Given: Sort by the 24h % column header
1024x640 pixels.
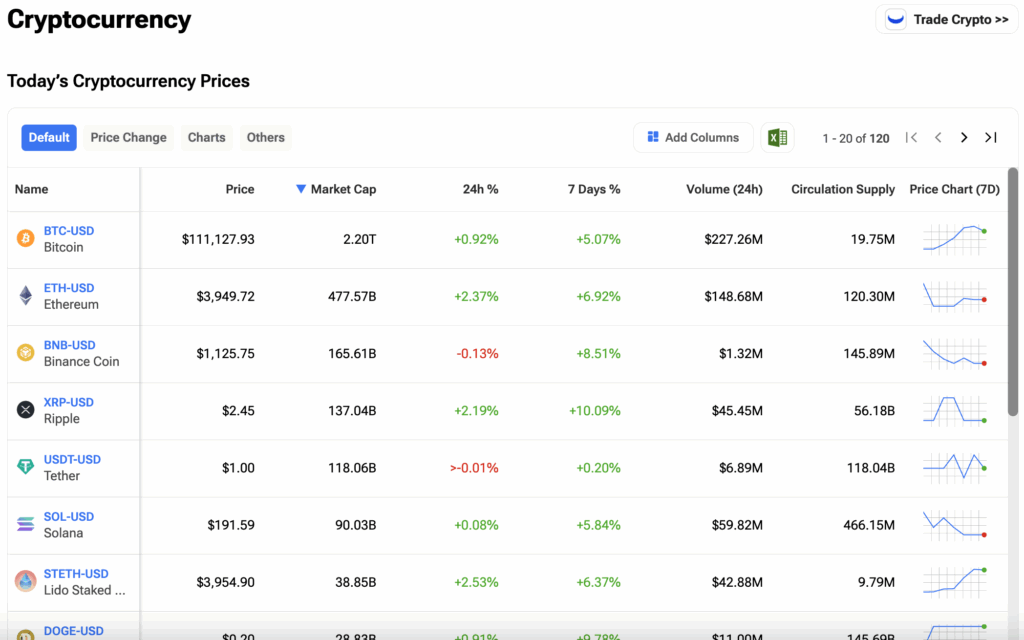Looking at the screenshot, I should coord(480,189).
